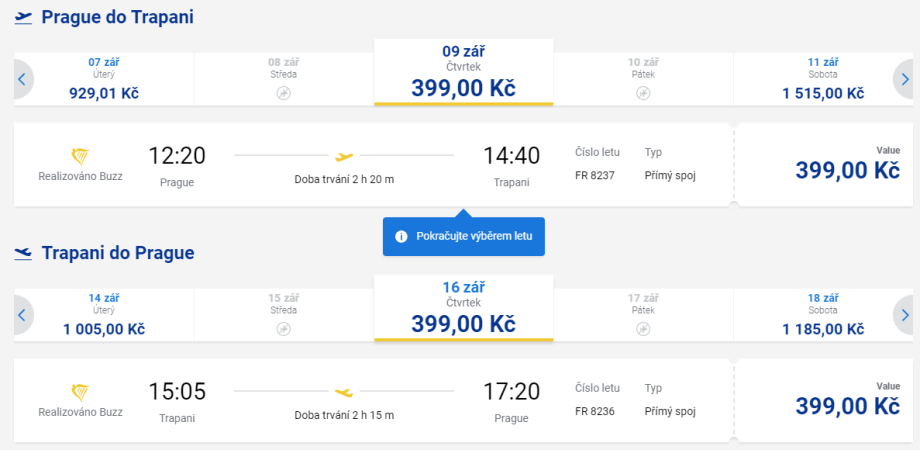Select the 18 zář Sobota return date tab
Image resolution: width=920 pixels, height=450 pixels.
pyautogui.click(x=823, y=314)
